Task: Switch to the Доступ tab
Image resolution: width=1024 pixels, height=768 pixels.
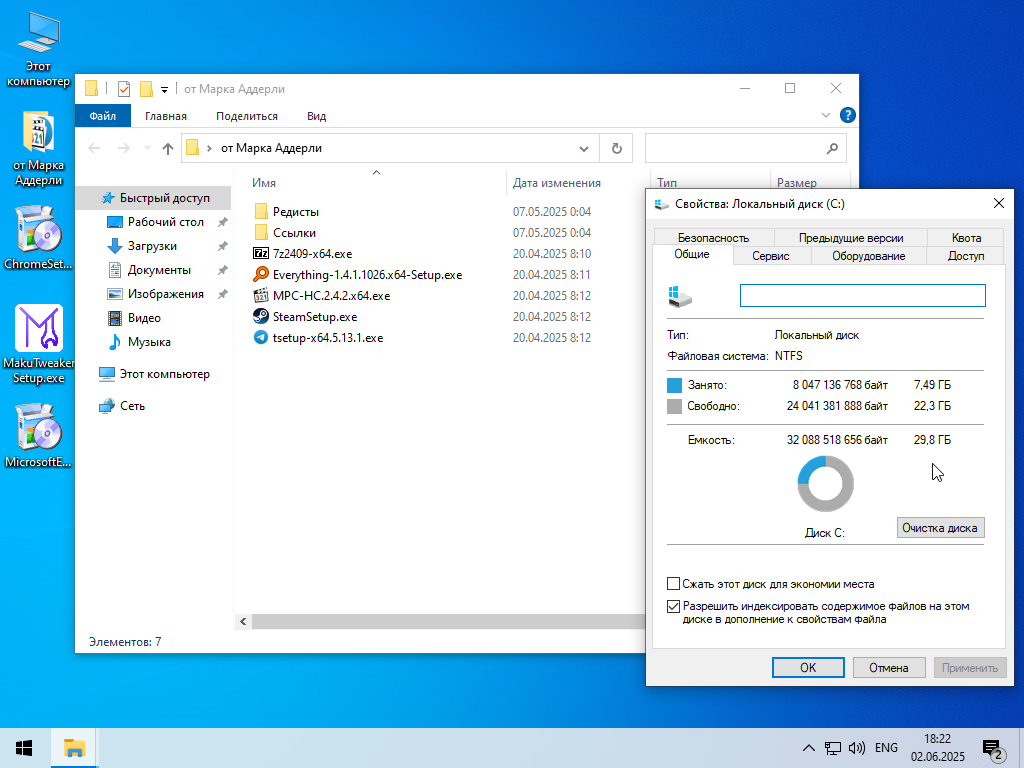Action: click(x=966, y=255)
